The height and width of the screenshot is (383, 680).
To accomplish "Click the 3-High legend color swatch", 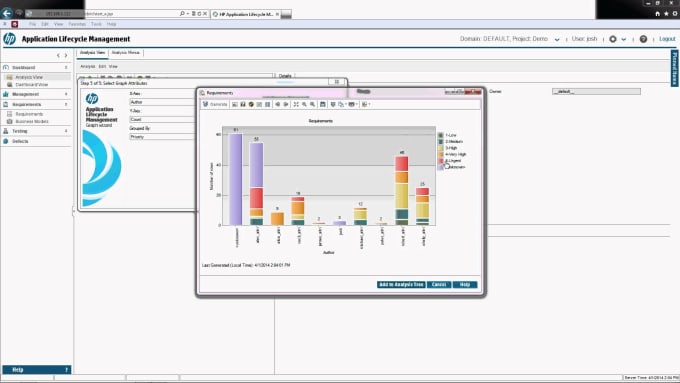I will click(441, 148).
